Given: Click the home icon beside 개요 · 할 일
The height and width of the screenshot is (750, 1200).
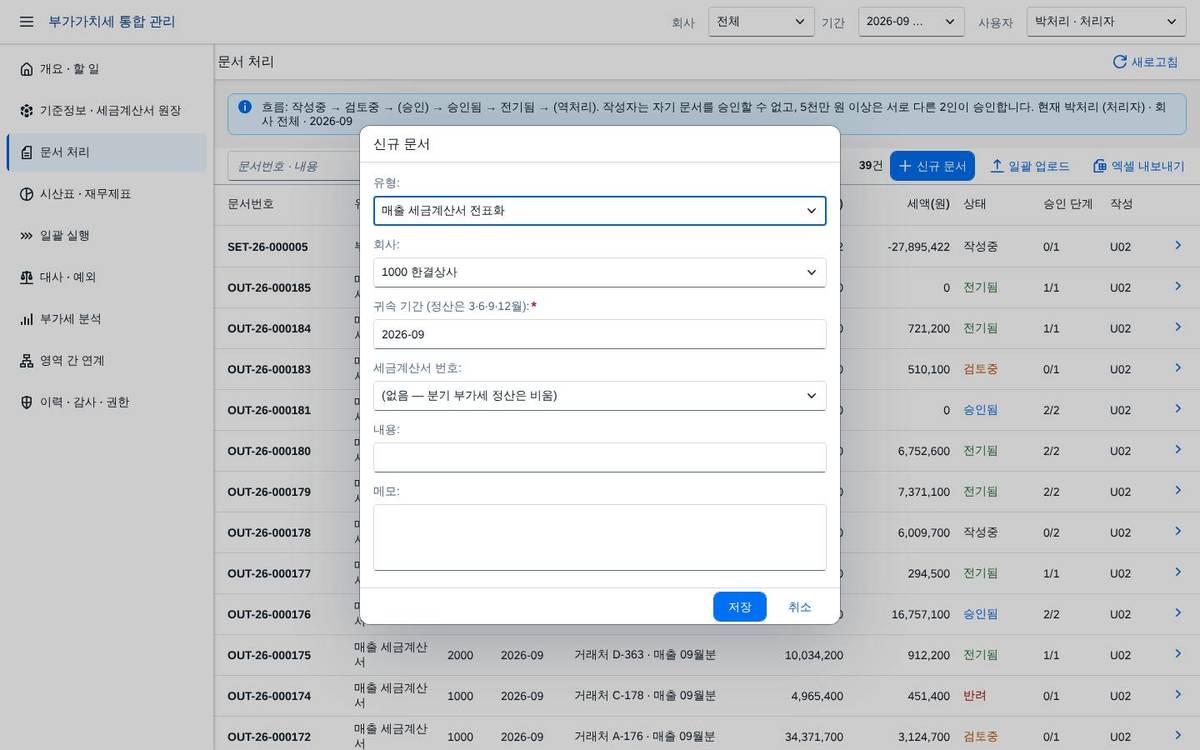Looking at the screenshot, I should coord(26,69).
